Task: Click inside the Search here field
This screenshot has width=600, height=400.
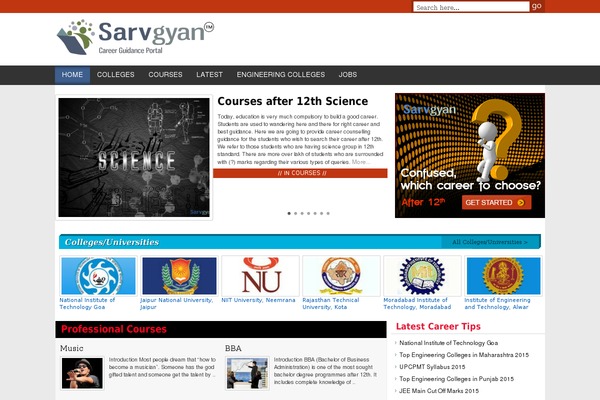Action: click(471, 7)
